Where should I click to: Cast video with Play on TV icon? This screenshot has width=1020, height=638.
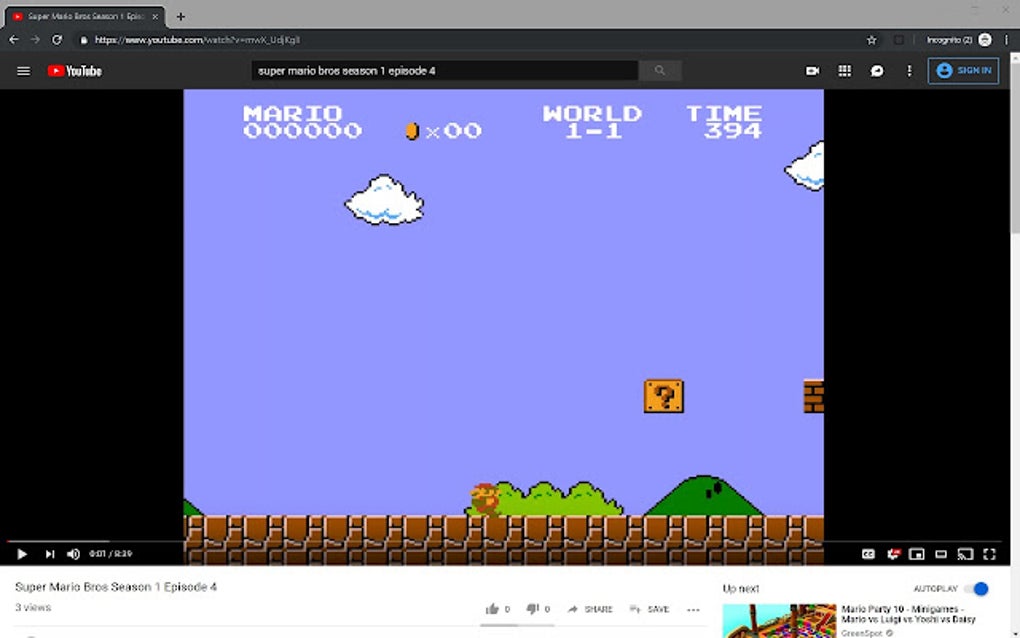point(965,554)
